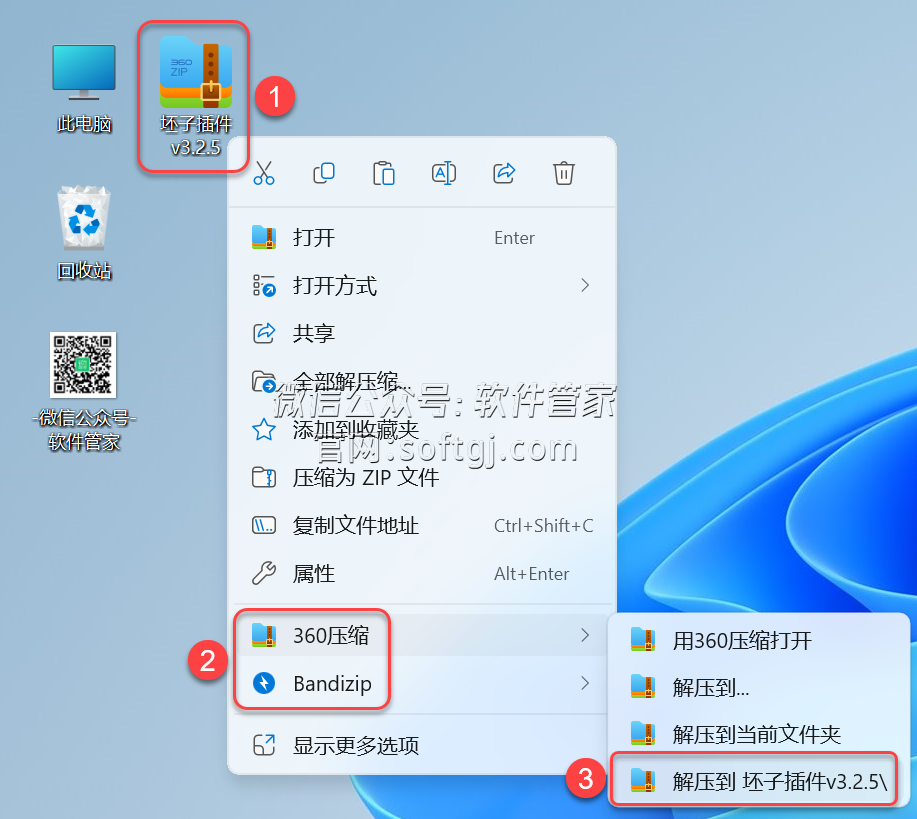Click the Delete trash can icon
This screenshot has width=917, height=819.
coord(564,173)
